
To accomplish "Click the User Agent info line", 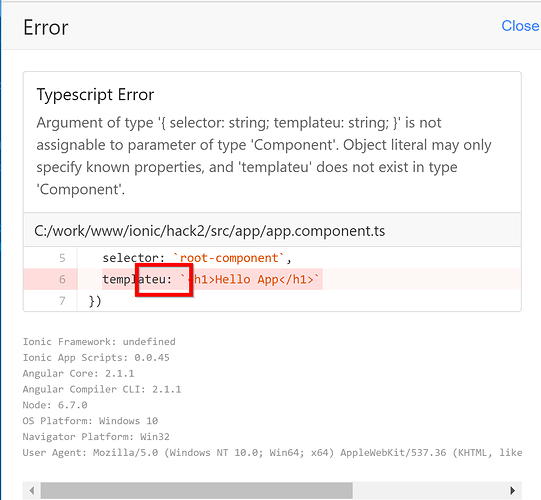I will [272, 453].
